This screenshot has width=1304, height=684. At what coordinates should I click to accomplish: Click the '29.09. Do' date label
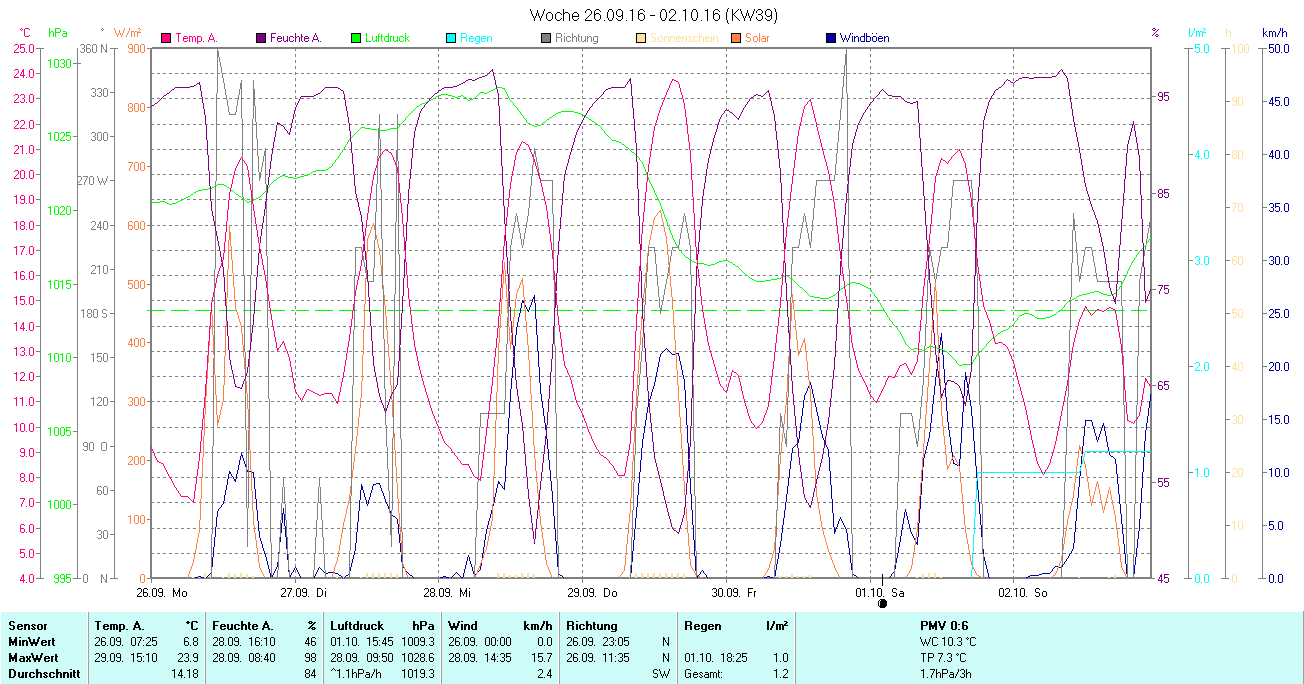click(593, 592)
